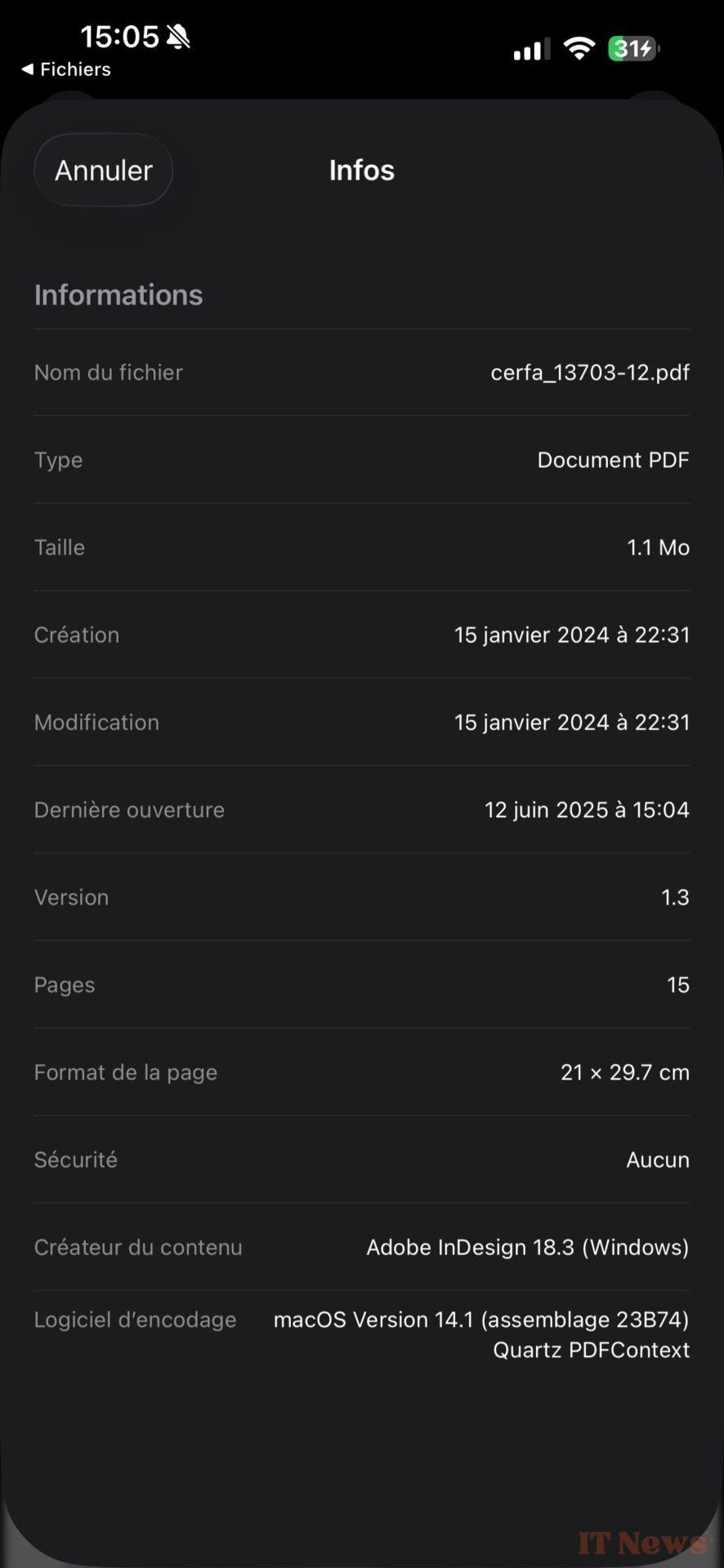The image size is (724, 1568).
Task: Tap the Création date value
Action: point(571,635)
